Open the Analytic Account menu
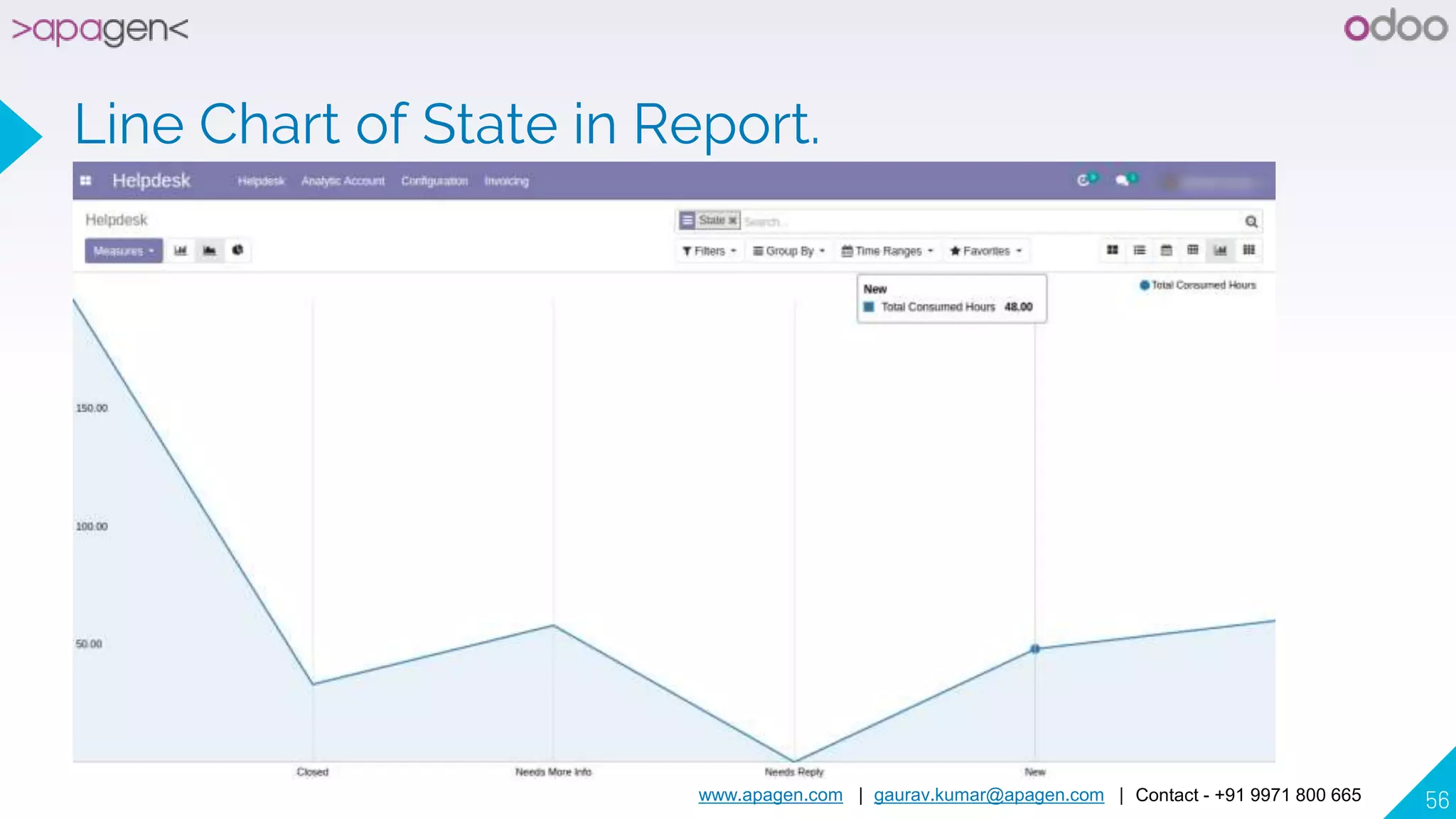Viewport: 1456px width, 819px height. click(343, 181)
